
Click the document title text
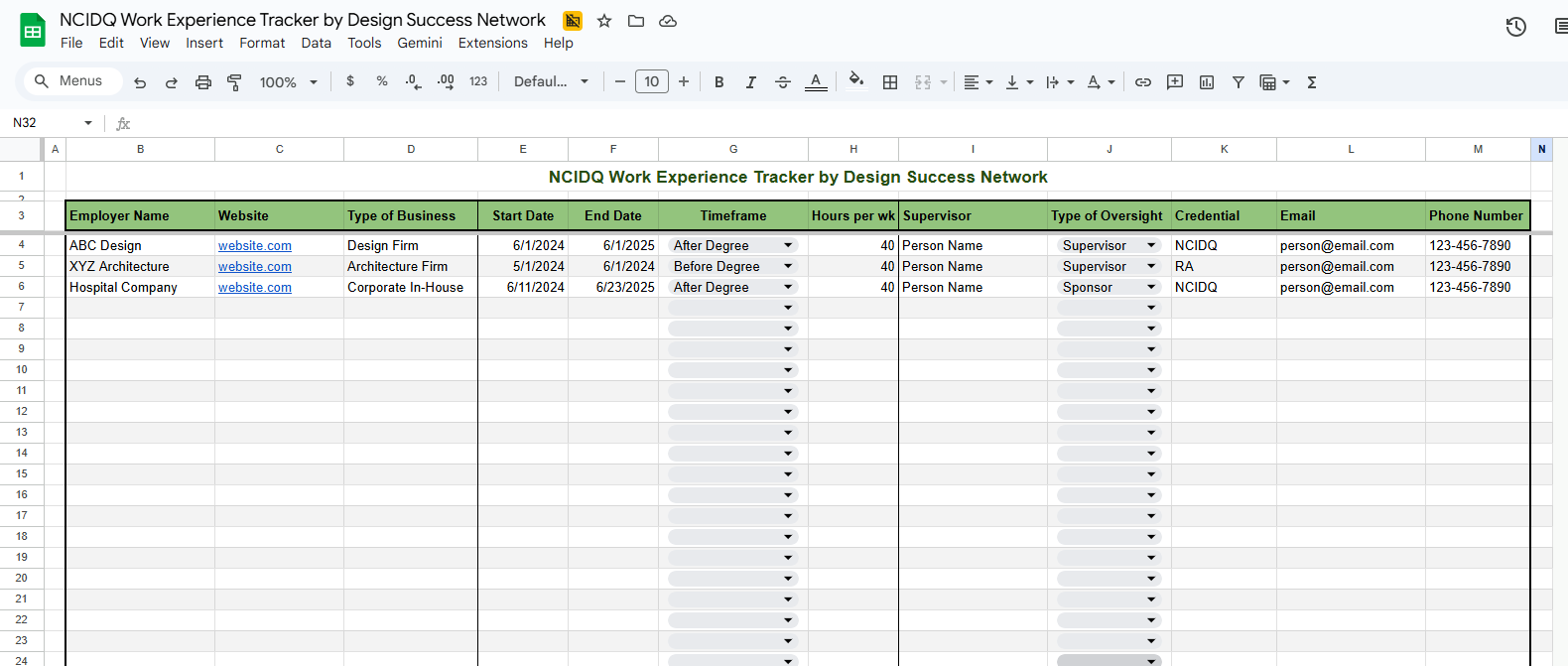tap(303, 20)
